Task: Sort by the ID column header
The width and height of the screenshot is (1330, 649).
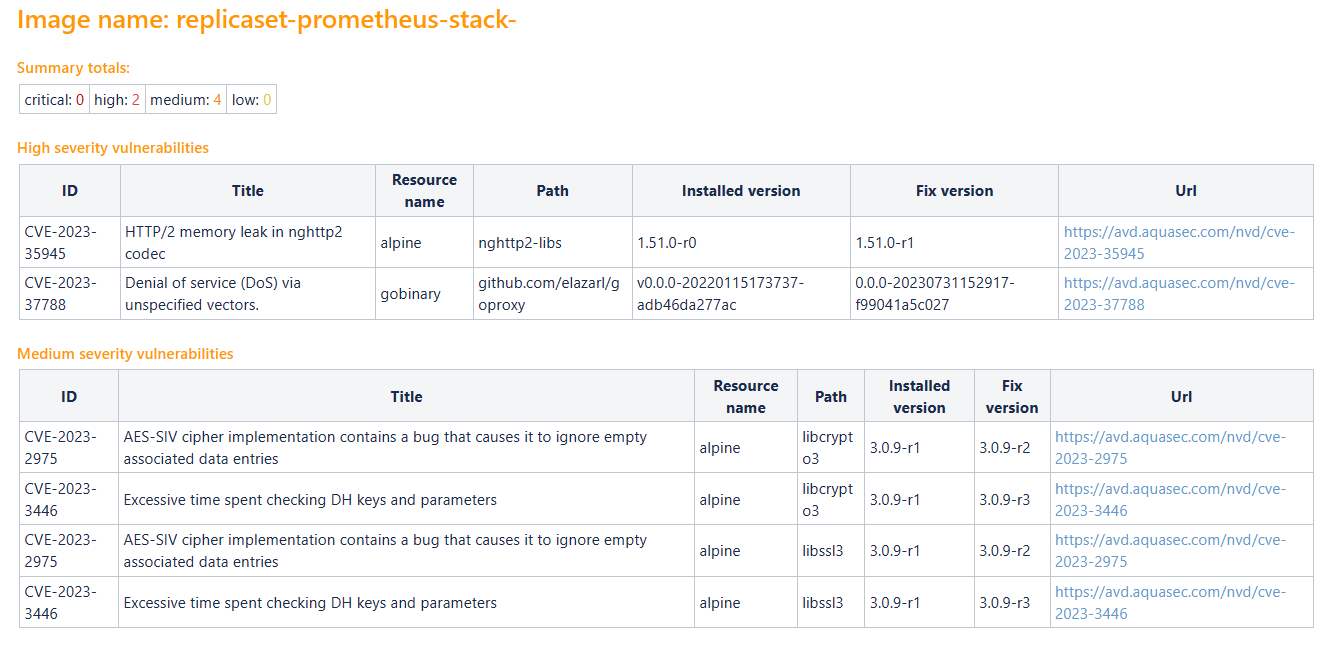Action: [68, 190]
